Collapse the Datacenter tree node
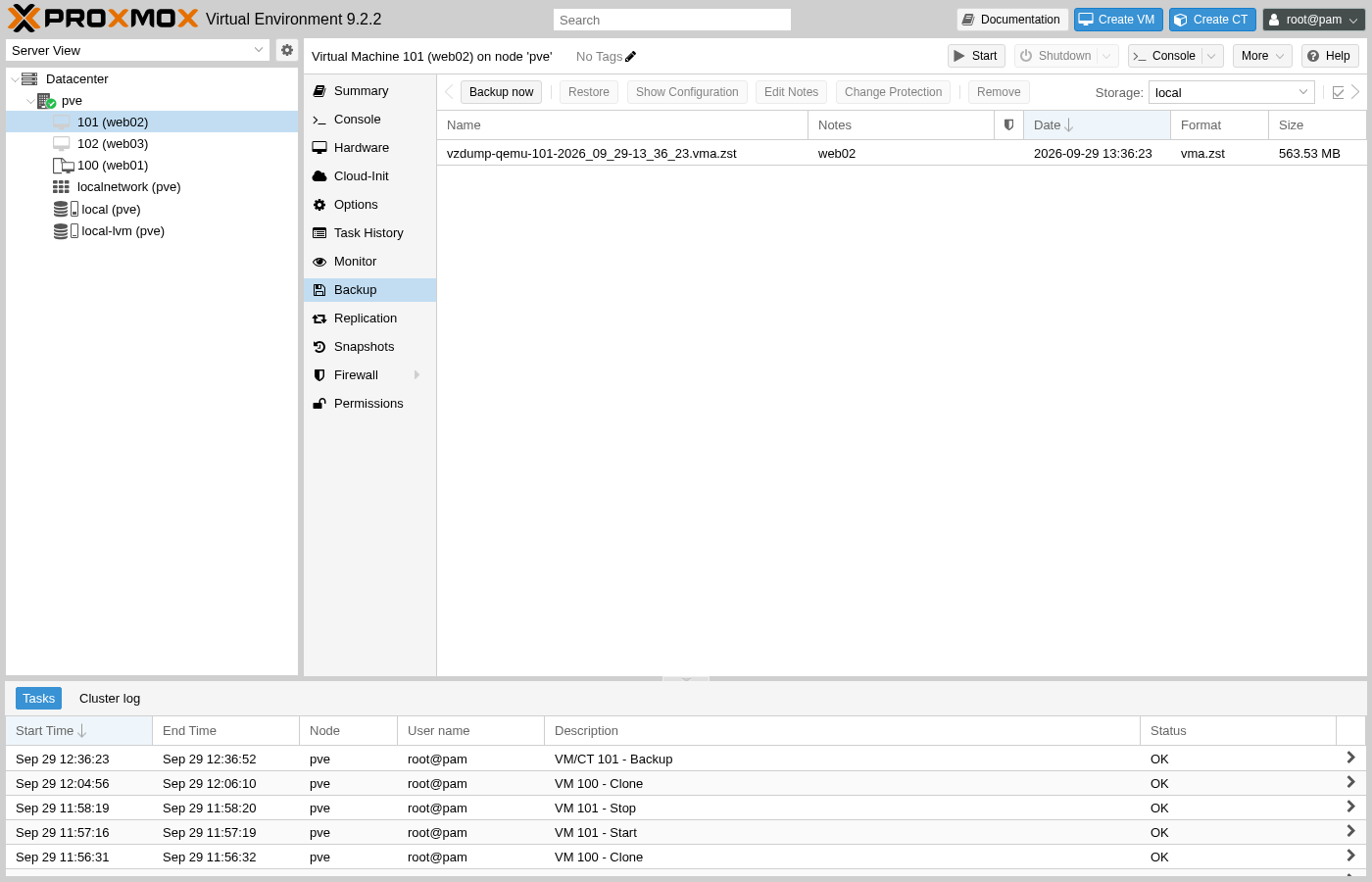Image resolution: width=1372 pixels, height=882 pixels. pyautogui.click(x=15, y=79)
